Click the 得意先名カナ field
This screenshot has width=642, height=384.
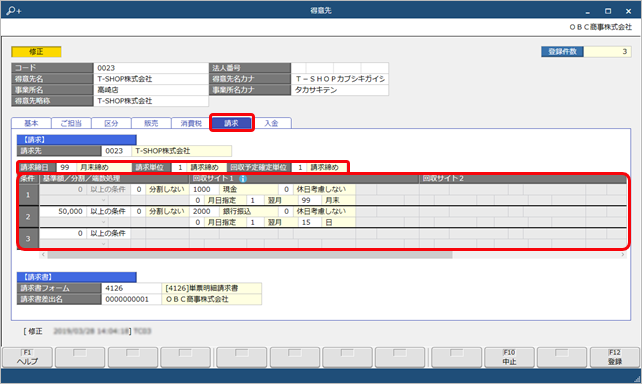(339, 79)
